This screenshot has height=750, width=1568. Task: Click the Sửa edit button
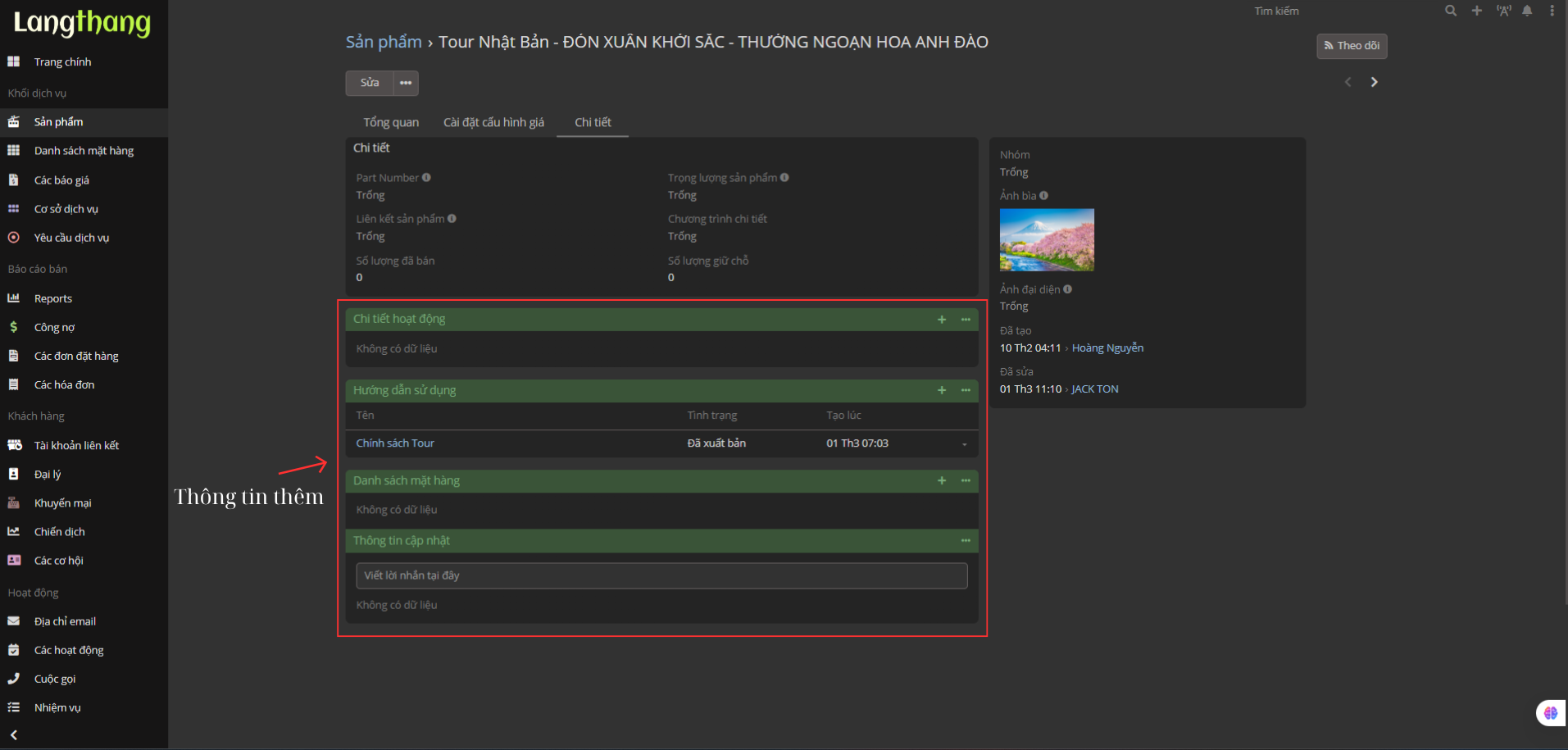point(370,83)
